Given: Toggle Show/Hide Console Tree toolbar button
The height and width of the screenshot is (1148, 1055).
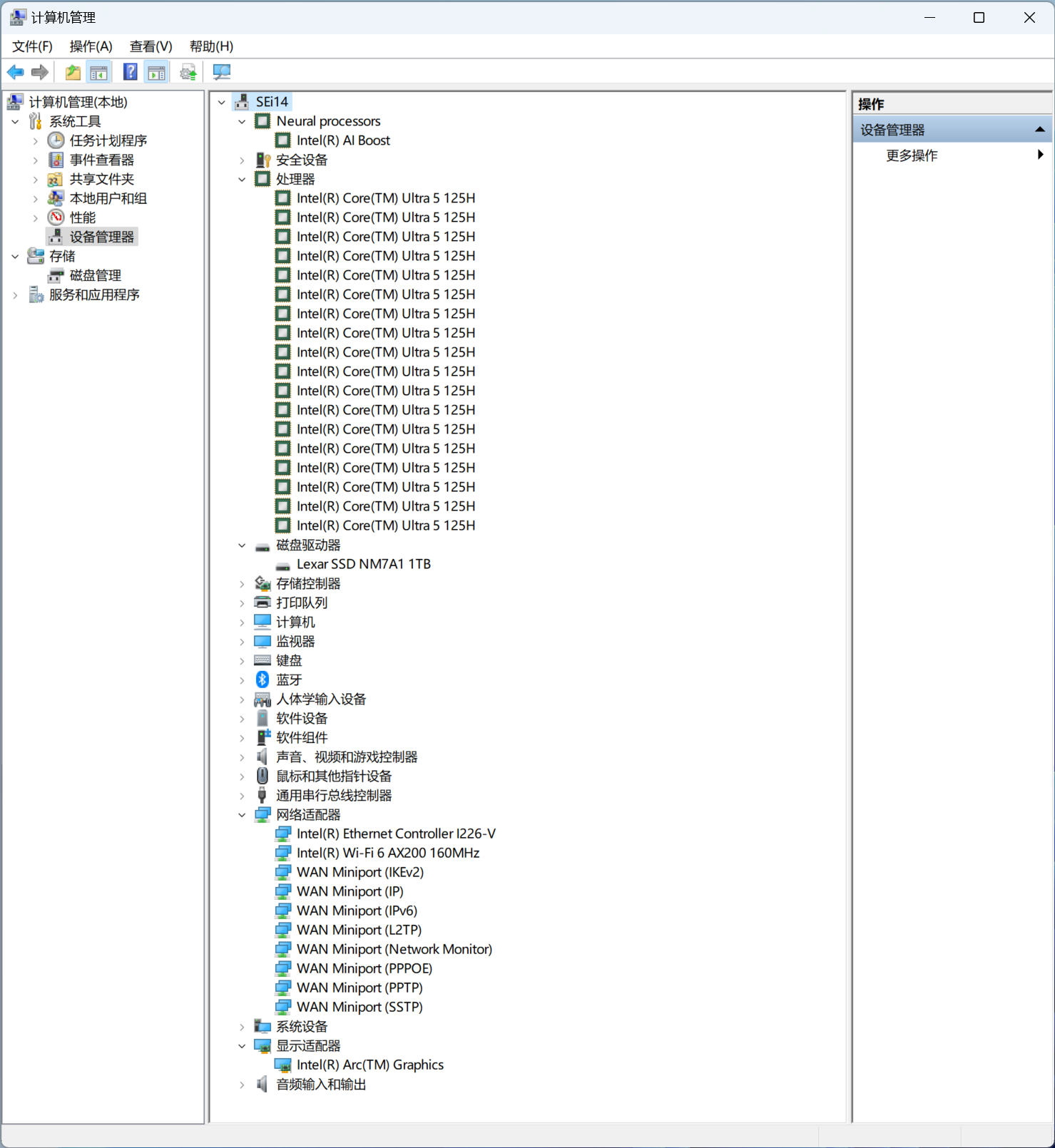Looking at the screenshot, I should pyautogui.click(x=99, y=72).
